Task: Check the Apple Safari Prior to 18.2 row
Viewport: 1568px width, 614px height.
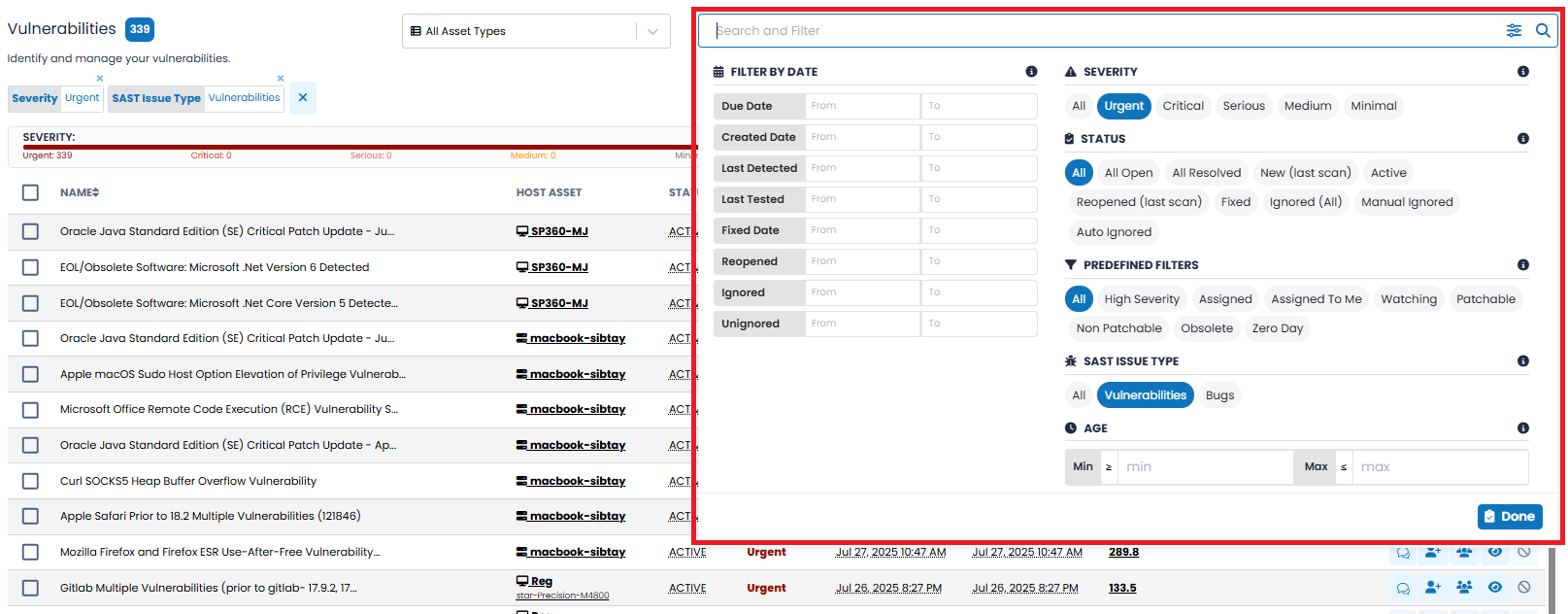Action: tap(30, 516)
